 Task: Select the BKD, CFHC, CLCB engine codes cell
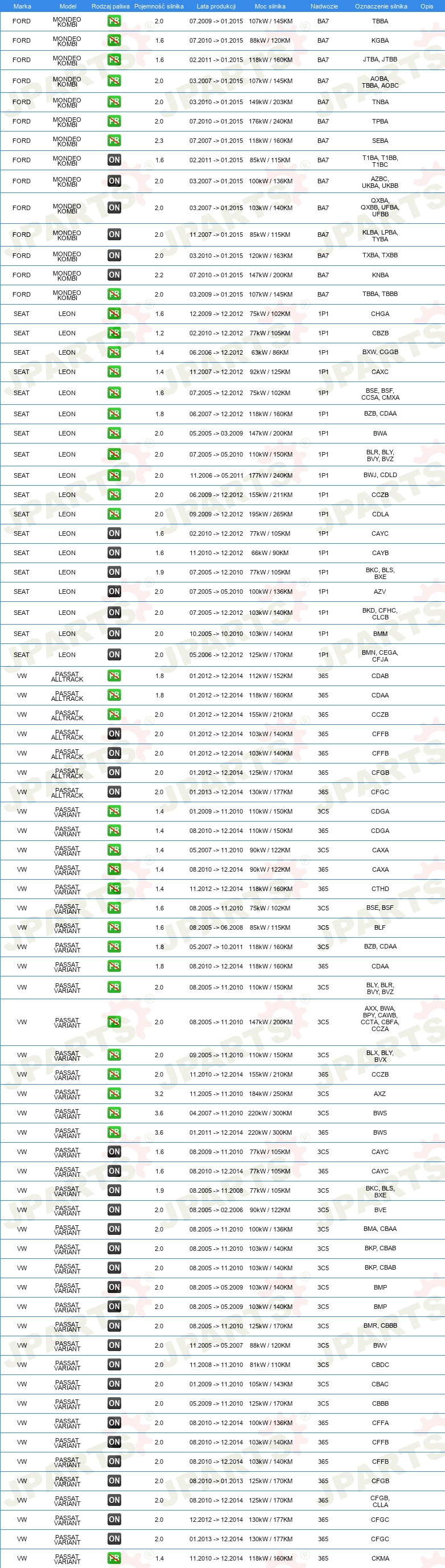click(381, 614)
